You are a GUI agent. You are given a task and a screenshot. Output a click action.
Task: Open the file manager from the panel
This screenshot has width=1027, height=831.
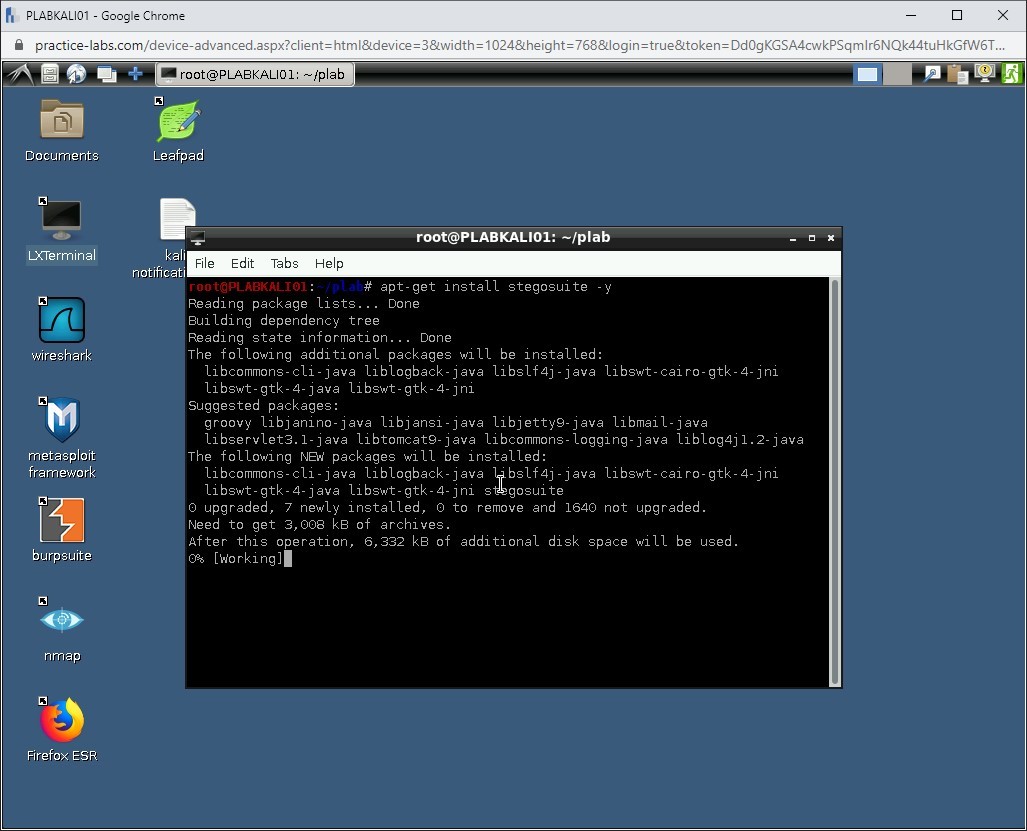50,74
